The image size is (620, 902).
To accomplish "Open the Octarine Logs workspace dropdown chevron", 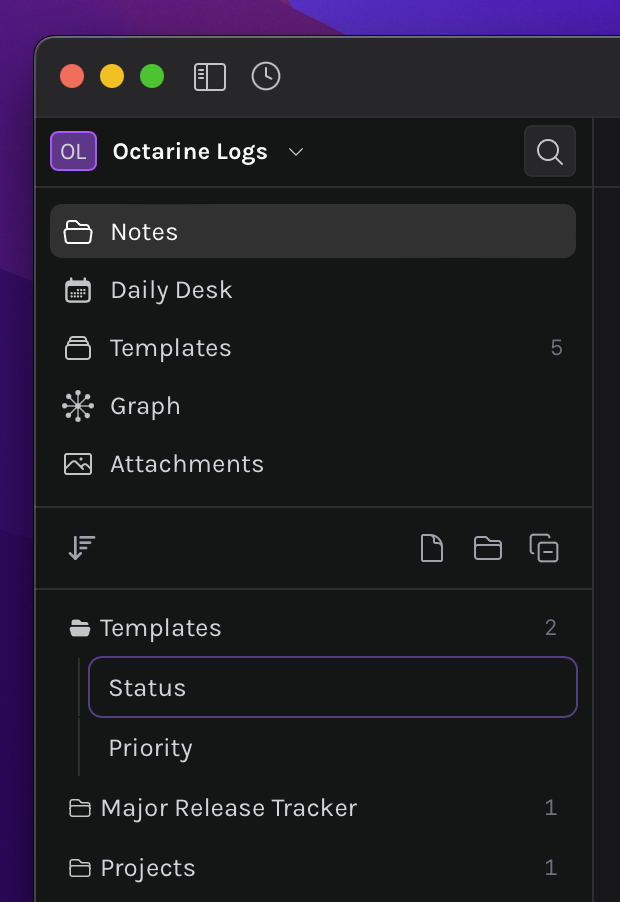I will click(296, 152).
